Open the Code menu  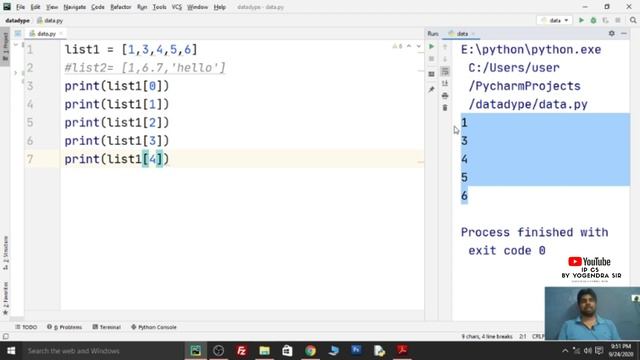(x=98, y=7)
